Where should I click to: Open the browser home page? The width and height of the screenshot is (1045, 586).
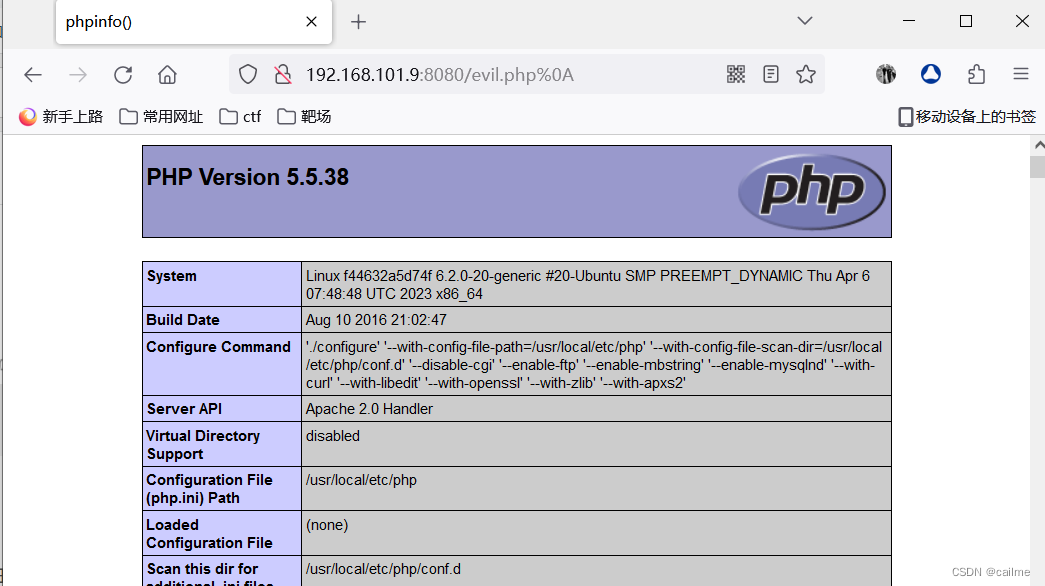click(167, 75)
